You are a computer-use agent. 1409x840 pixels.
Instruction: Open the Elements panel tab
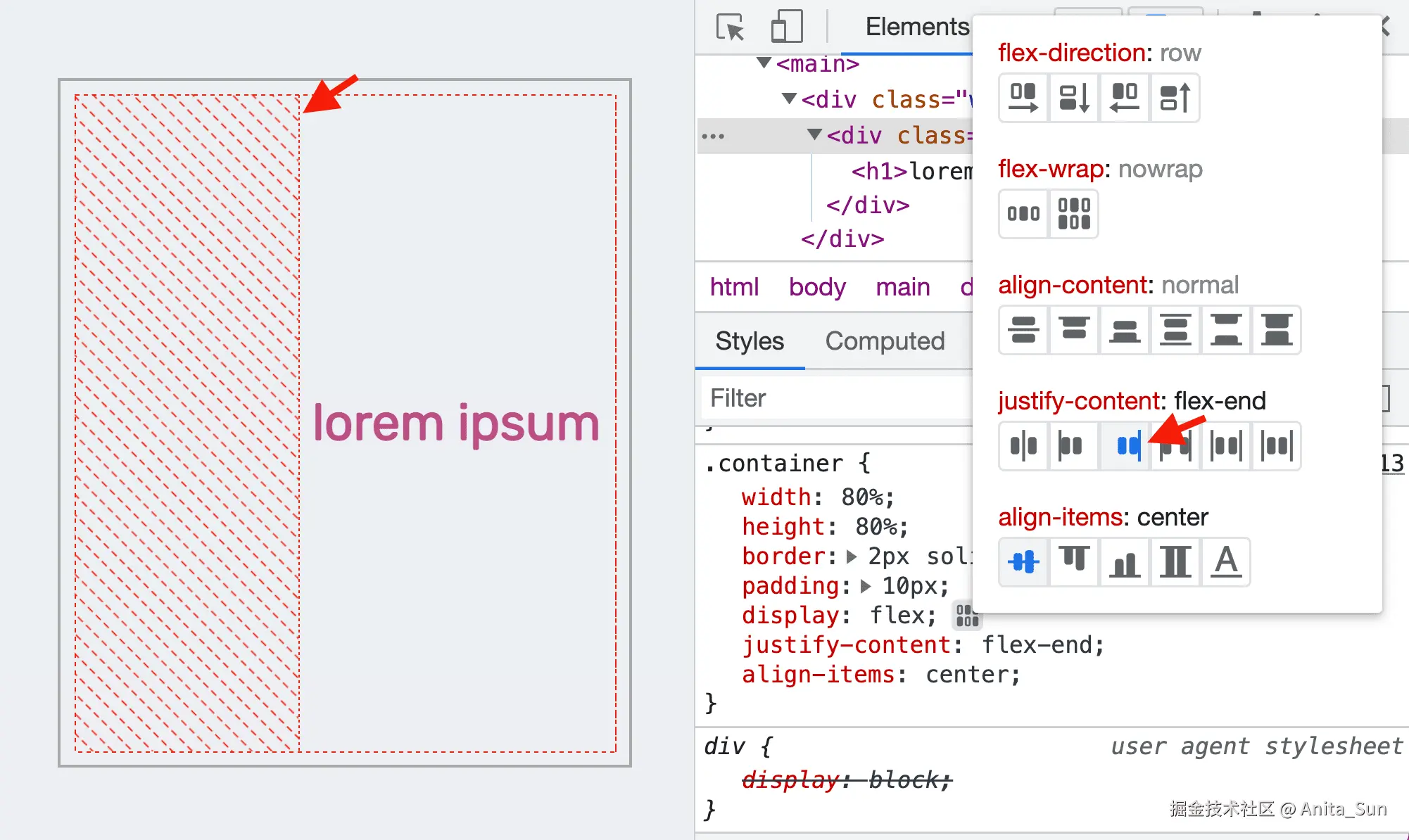pyautogui.click(x=916, y=27)
